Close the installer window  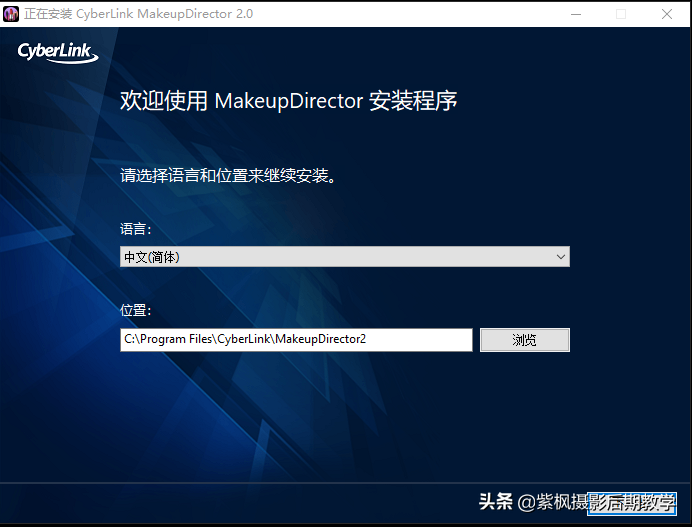coord(667,14)
